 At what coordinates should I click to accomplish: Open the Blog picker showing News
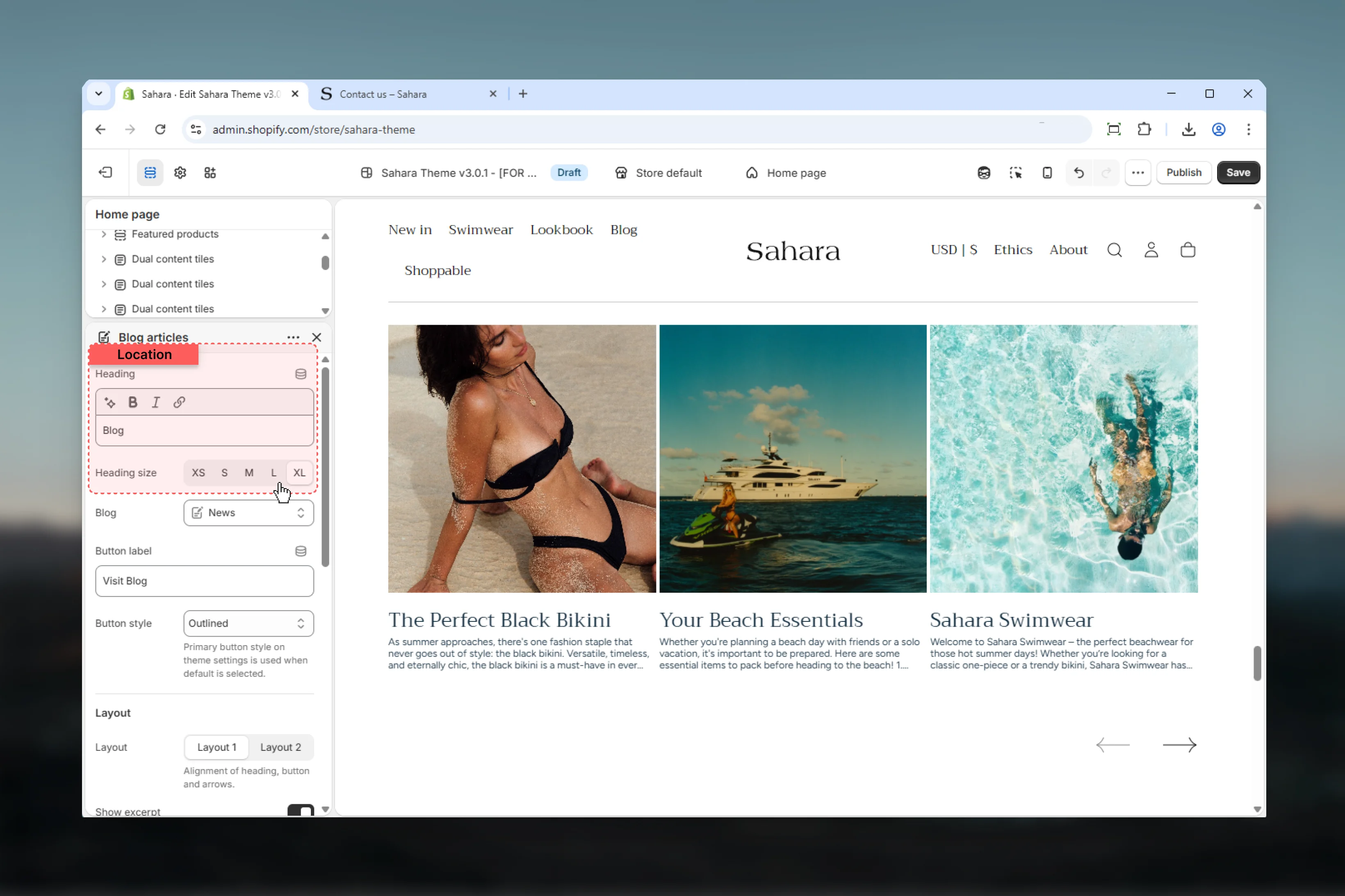coord(248,513)
